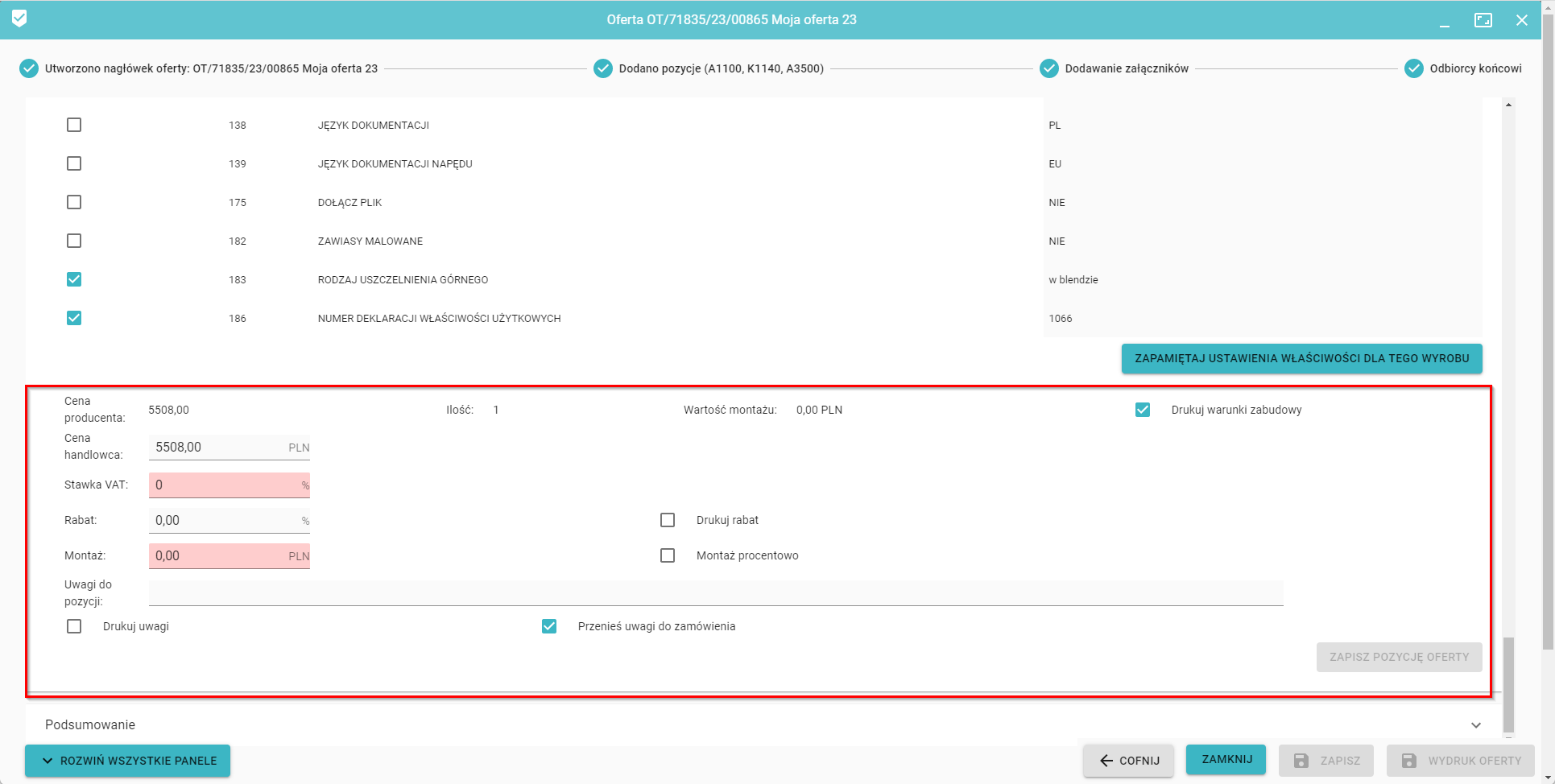Click the fullscreen window icon in title bar
Viewport: 1555px width, 784px height.
[x=1483, y=20]
